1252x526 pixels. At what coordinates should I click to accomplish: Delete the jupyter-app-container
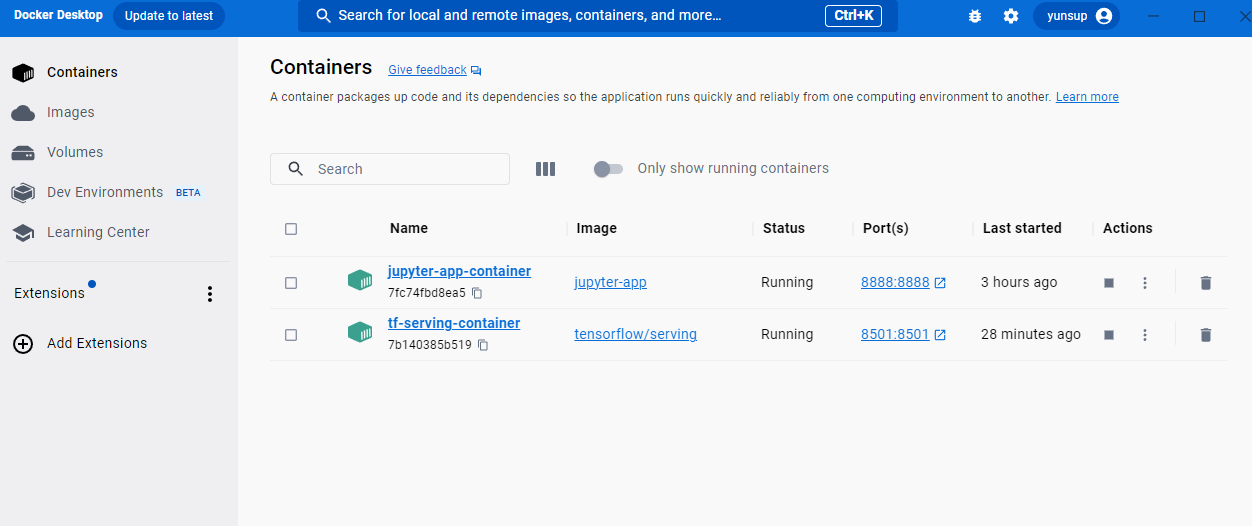point(1205,283)
